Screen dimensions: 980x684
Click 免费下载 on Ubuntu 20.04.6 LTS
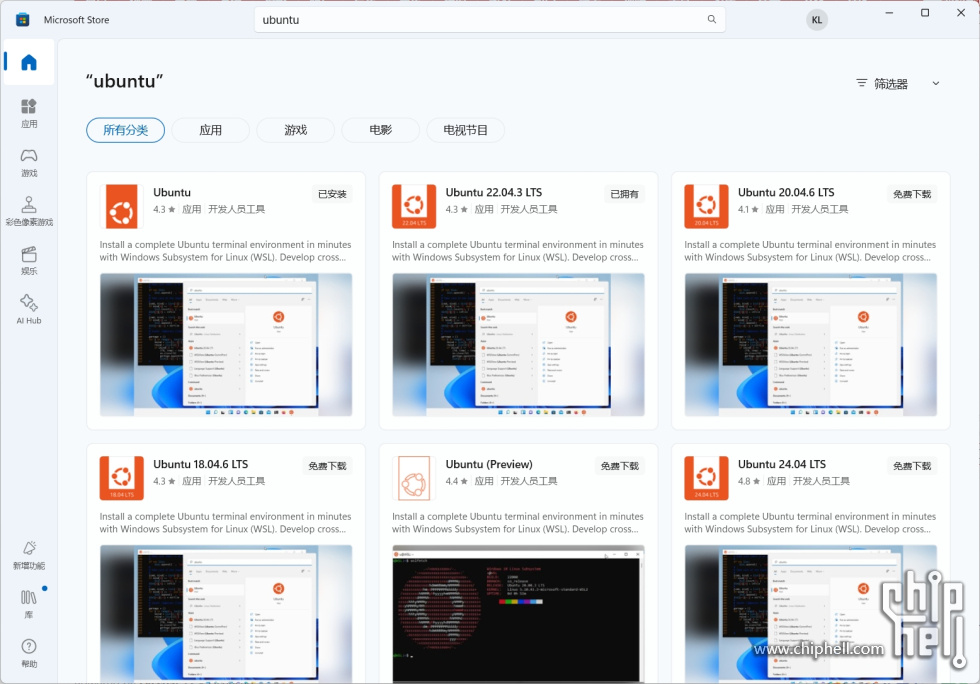tap(912, 194)
